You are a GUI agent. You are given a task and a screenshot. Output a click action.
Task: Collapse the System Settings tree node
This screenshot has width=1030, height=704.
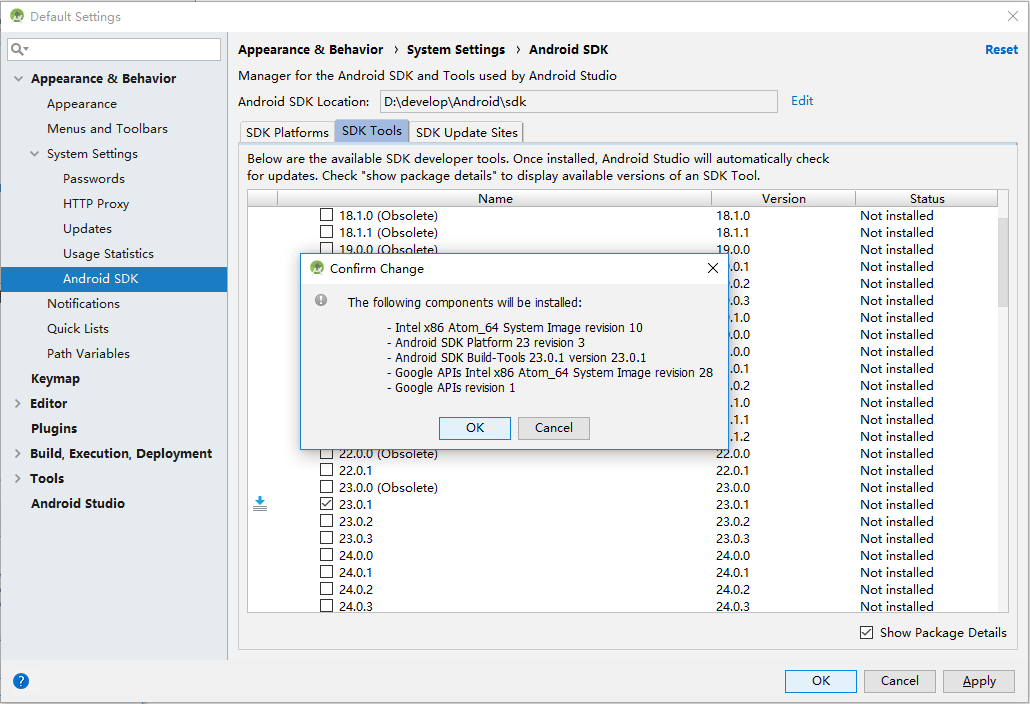(x=34, y=154)
